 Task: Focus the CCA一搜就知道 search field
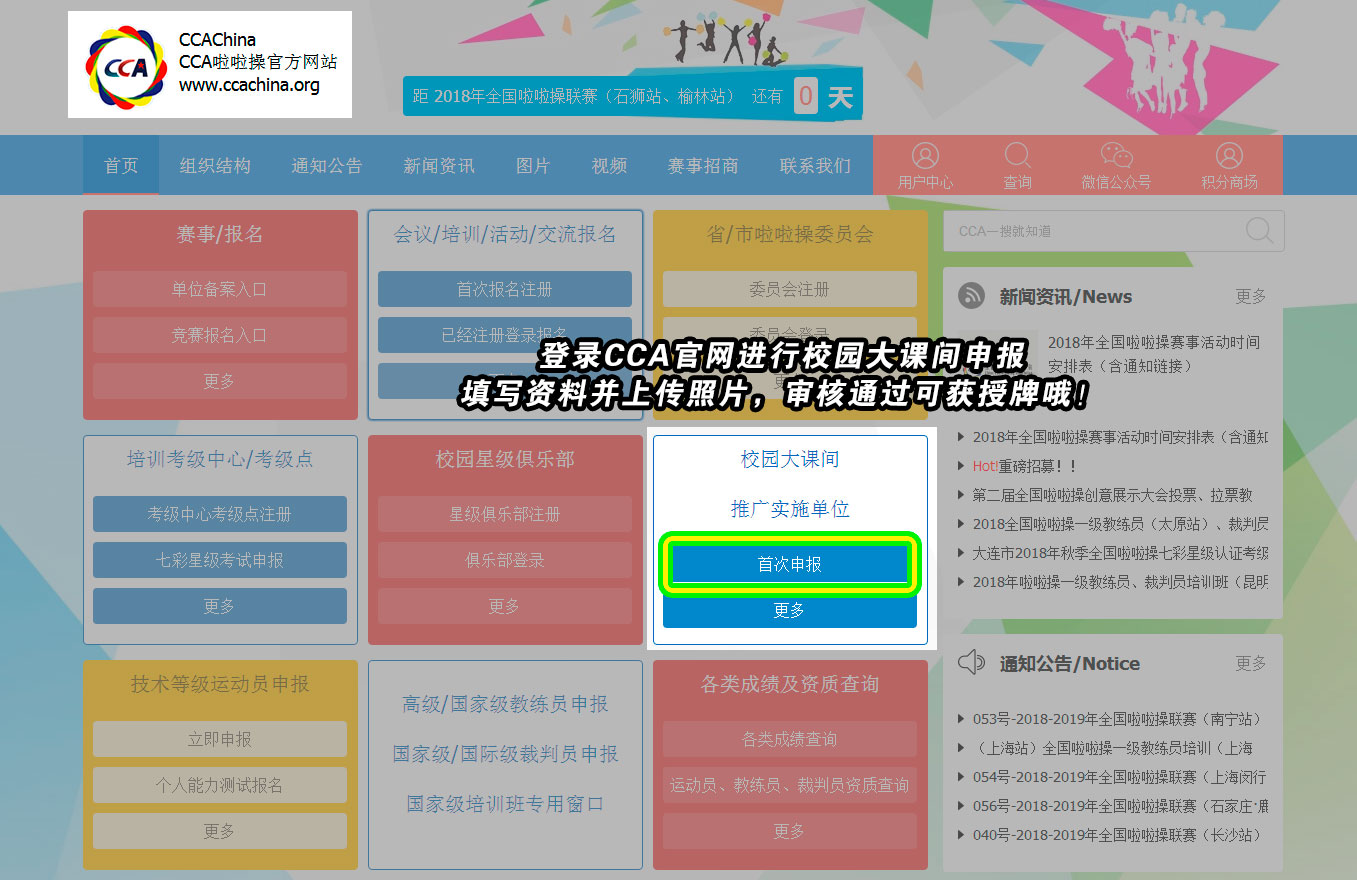(x=1090, y=231)
